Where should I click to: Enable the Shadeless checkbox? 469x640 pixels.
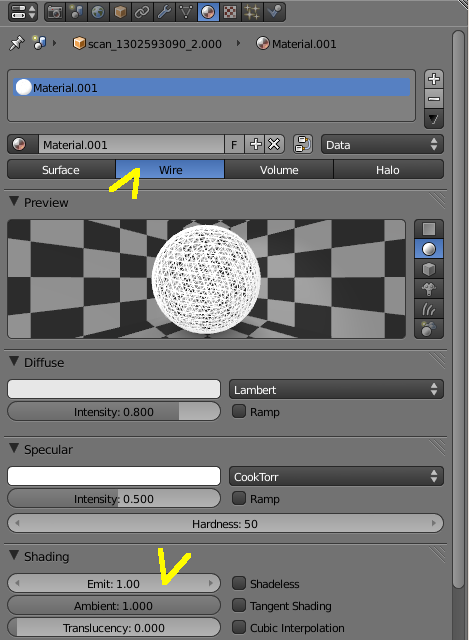239,583
